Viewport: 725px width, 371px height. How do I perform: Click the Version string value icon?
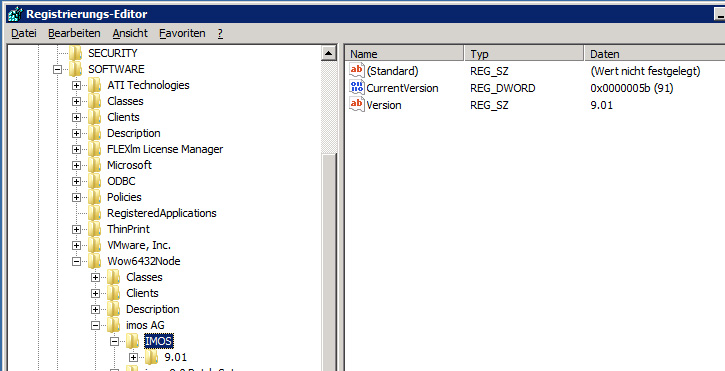[x=357, y=105]
